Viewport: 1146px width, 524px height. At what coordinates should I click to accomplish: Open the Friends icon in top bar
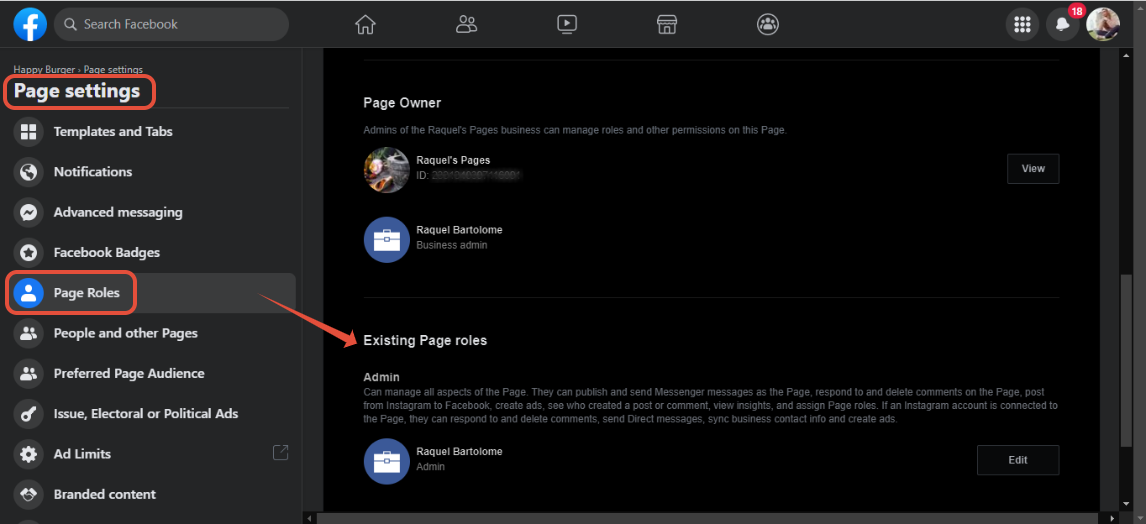coord(466,24)
